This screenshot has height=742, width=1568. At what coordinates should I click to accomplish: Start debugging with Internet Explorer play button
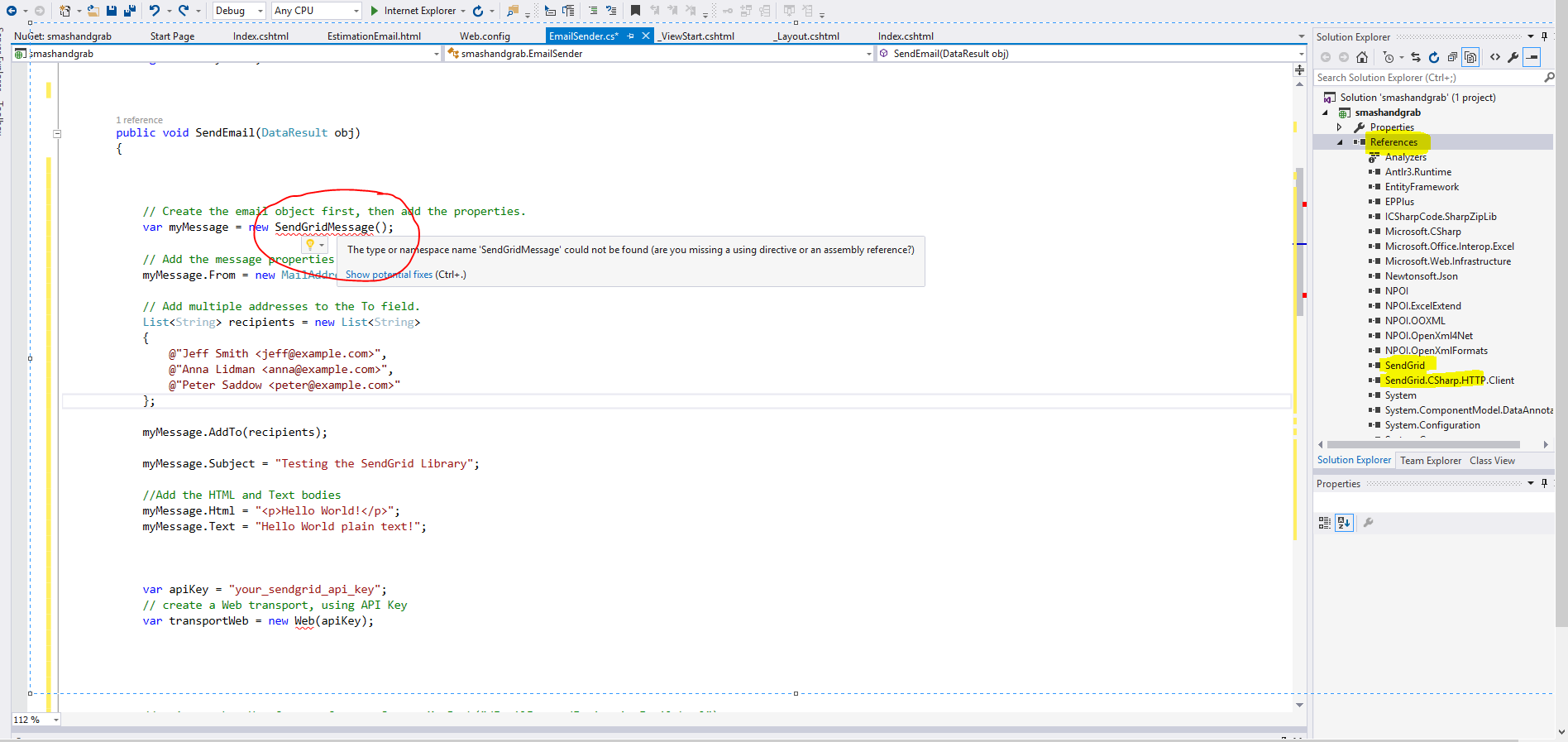click(375, 11)
